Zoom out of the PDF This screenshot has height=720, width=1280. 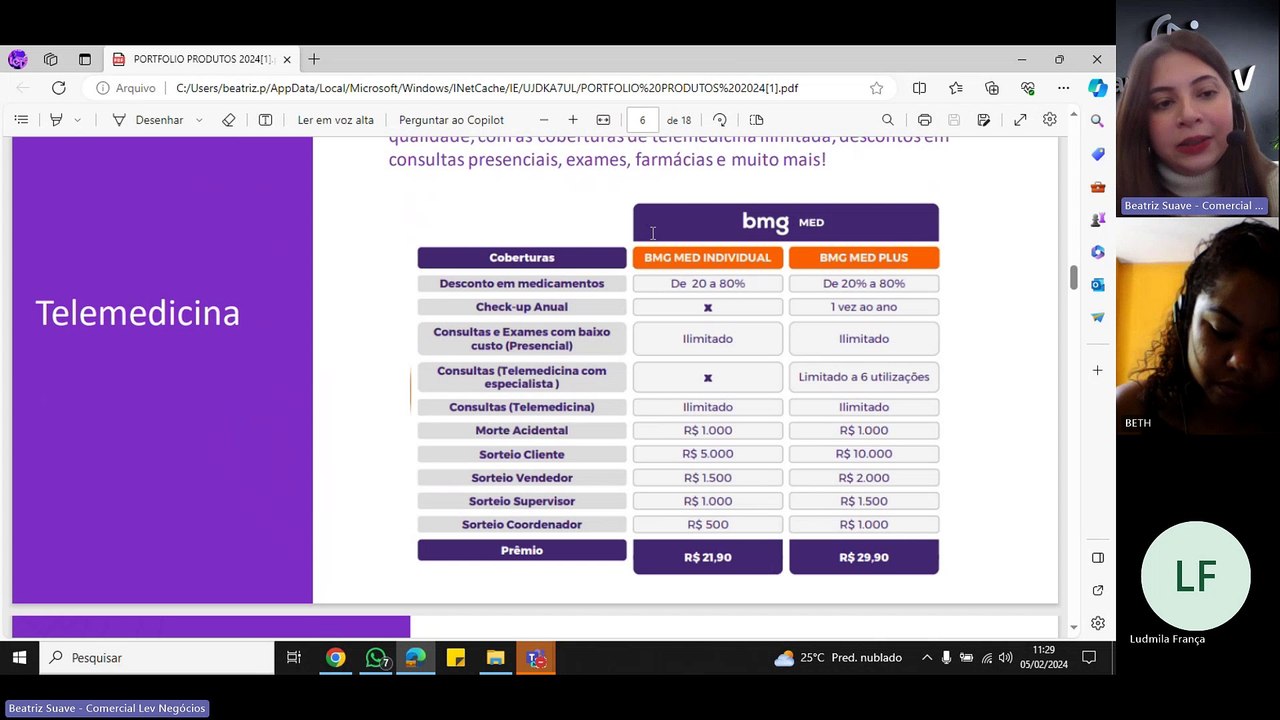(544, 120)
